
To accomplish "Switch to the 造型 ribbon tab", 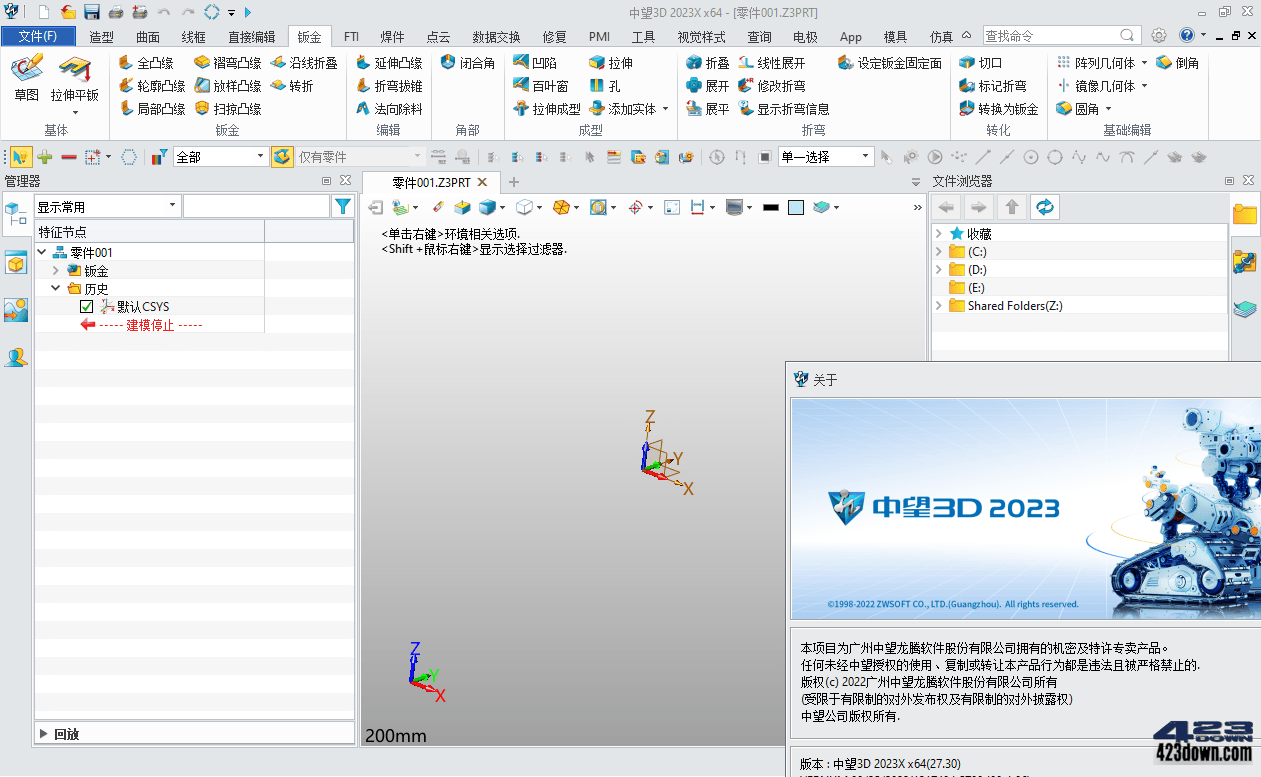I will coord(100,36).
